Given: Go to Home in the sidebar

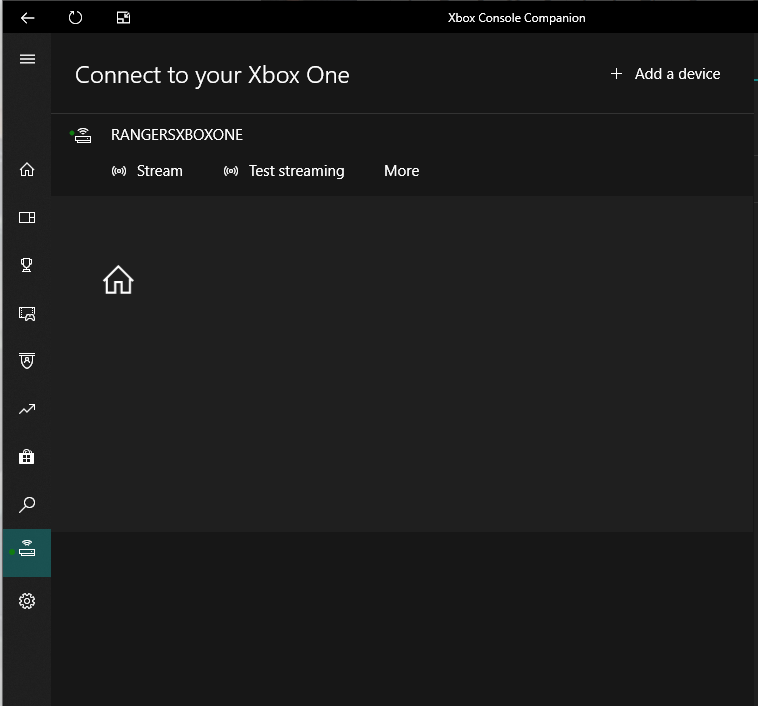Looking at the screenshot, I should pos(27,169).
